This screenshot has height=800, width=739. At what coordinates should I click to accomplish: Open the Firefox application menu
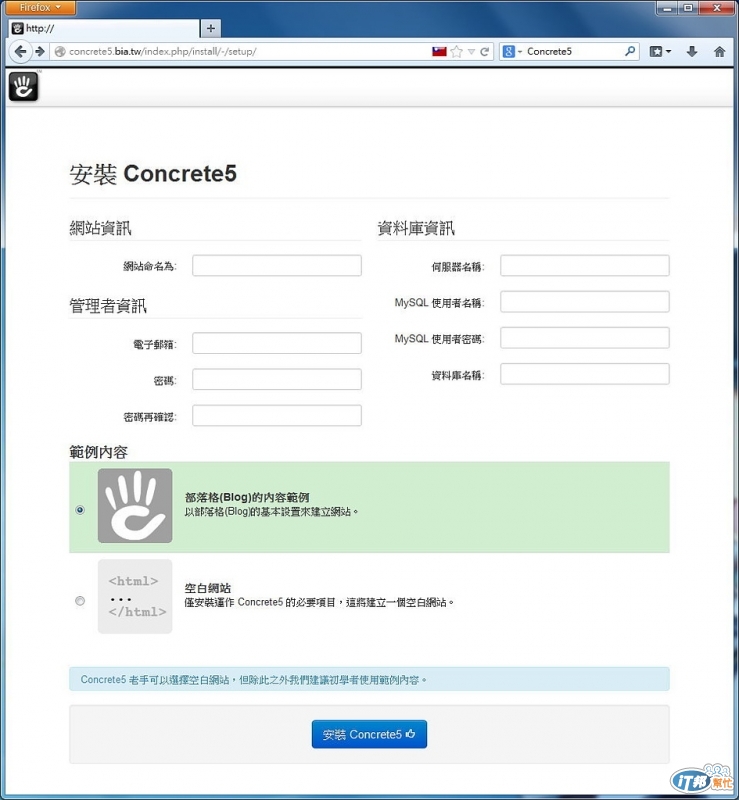tap(40, 7)
